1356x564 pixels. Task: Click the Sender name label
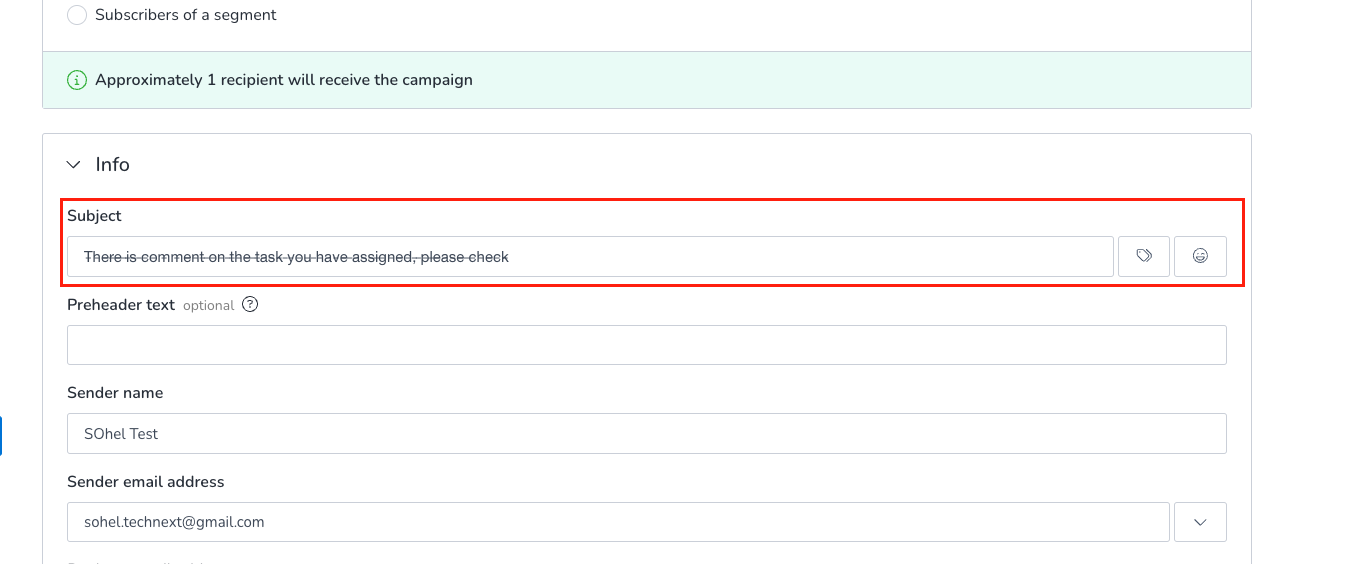pos(115,393)
